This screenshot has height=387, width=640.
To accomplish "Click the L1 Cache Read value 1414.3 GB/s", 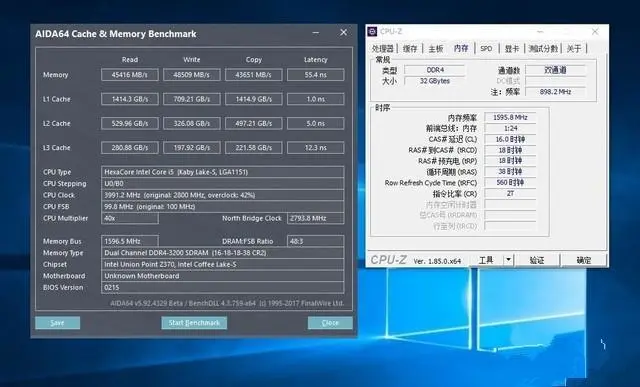I will coord(130,99).
